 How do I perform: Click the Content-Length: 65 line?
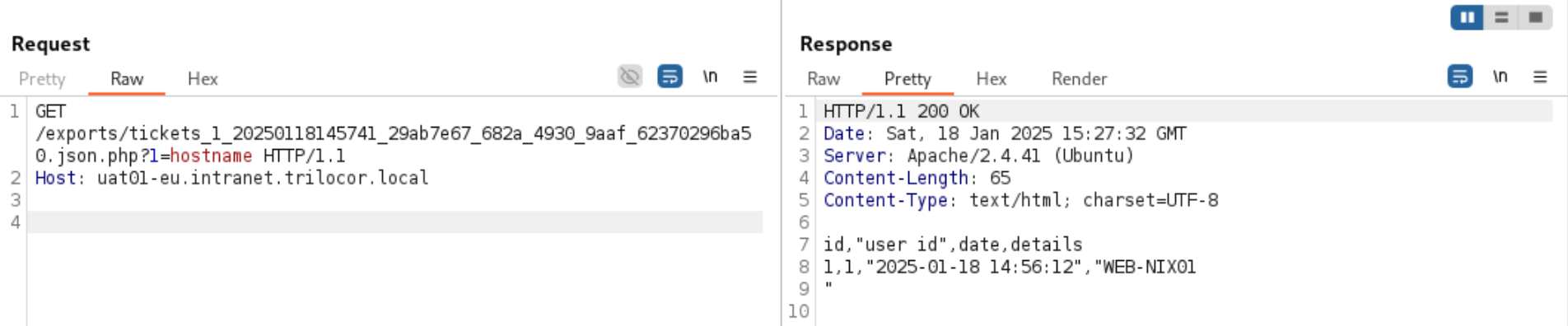point(917,178)
